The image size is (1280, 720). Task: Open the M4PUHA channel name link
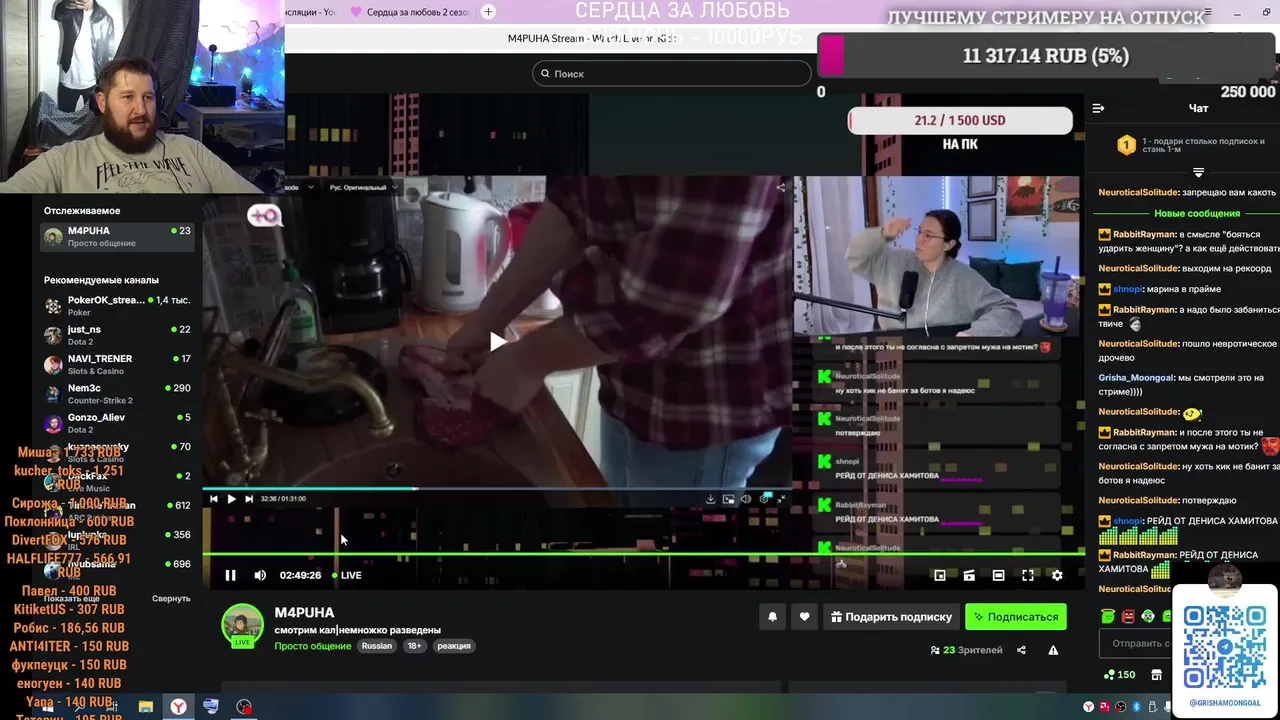[304, 612]
